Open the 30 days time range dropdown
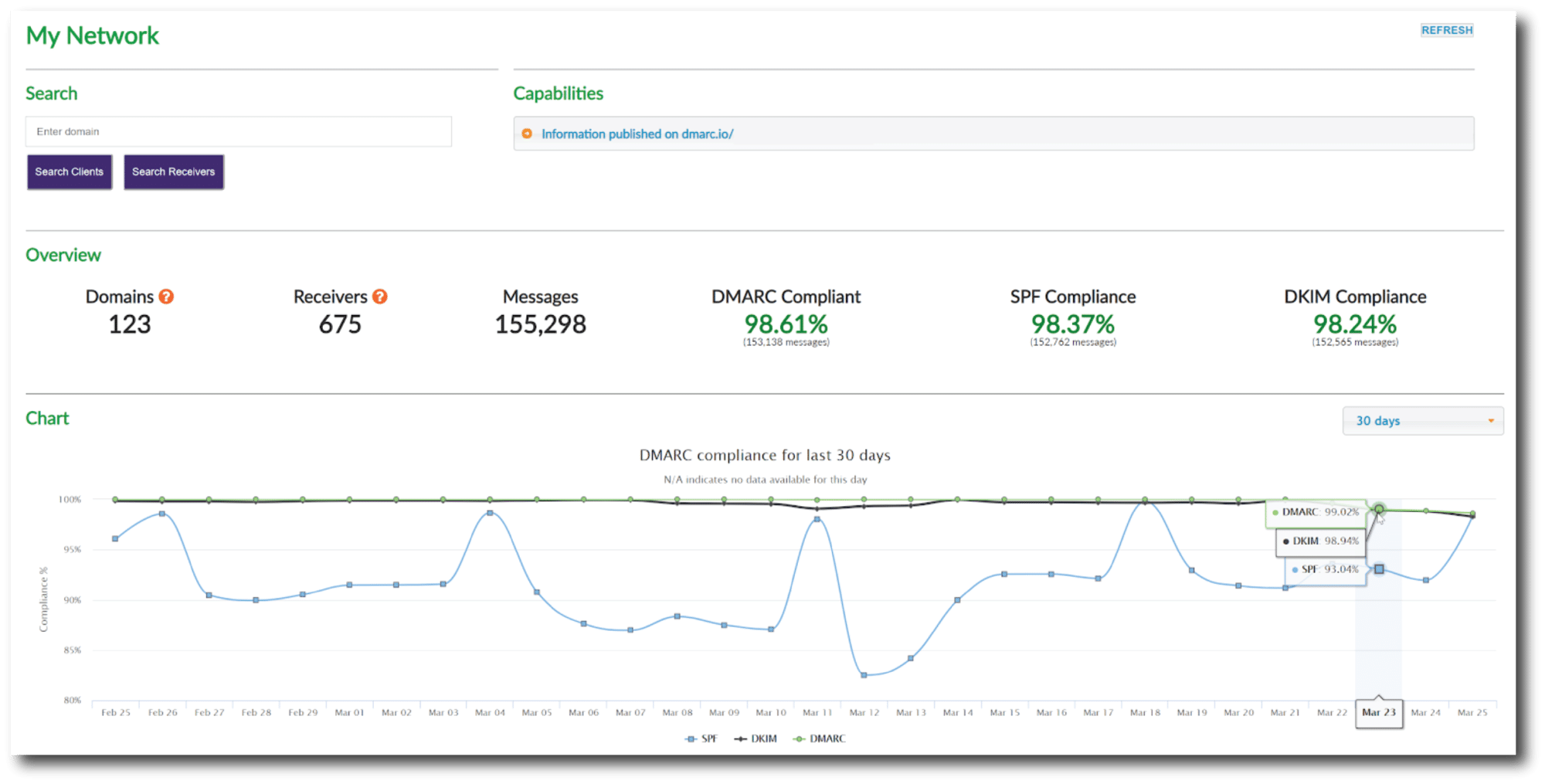Image resolution: width=1545 pixels, height=784 pixels. click(x=1422, y=420)
